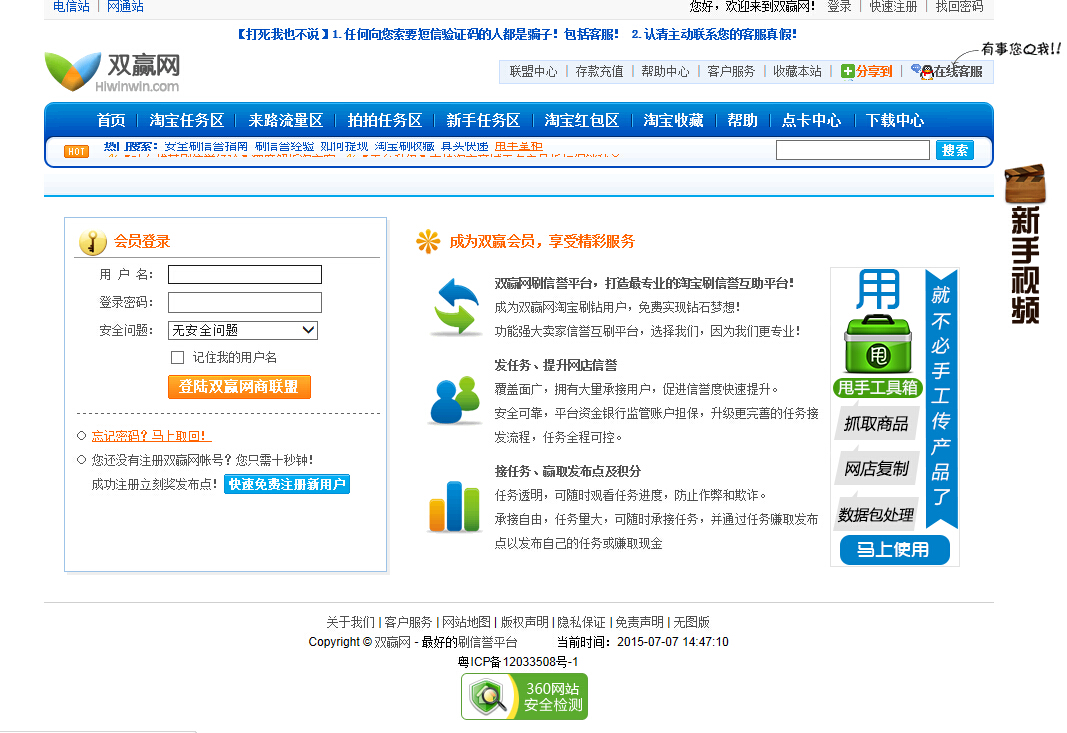Click the first hot search link after 热门搜索
Viewport: 1067px width, 733px height.
(x=206, y=146)
